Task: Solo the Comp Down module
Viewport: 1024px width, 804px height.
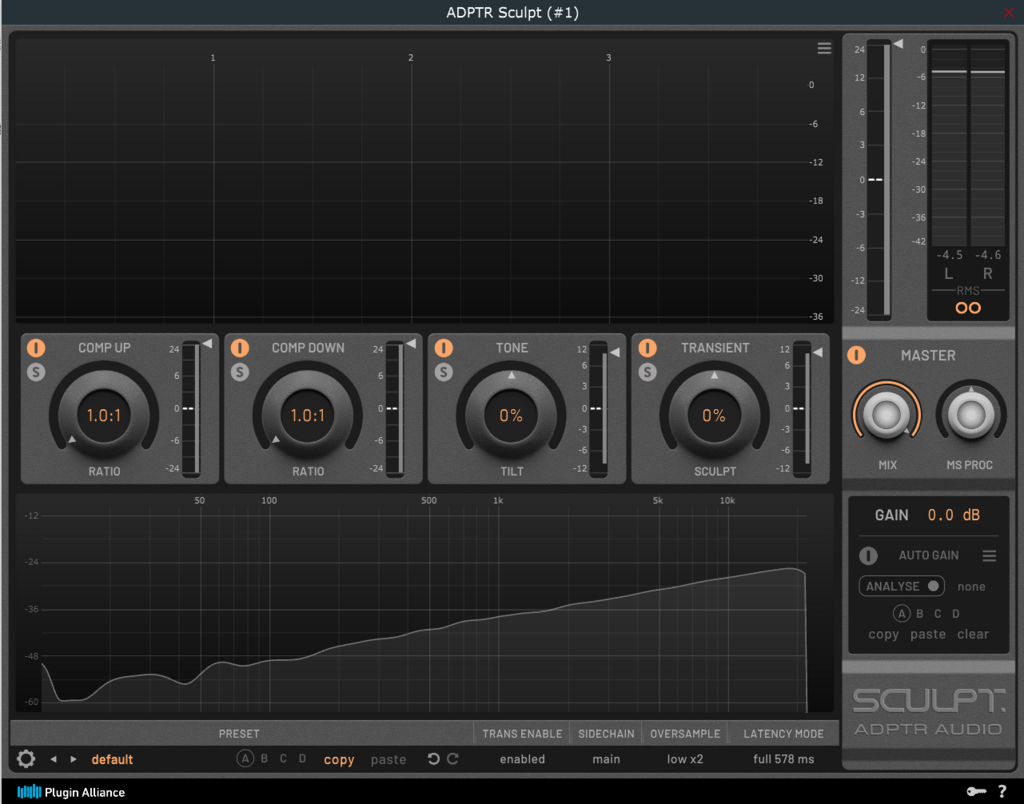Action: (240, 372)
